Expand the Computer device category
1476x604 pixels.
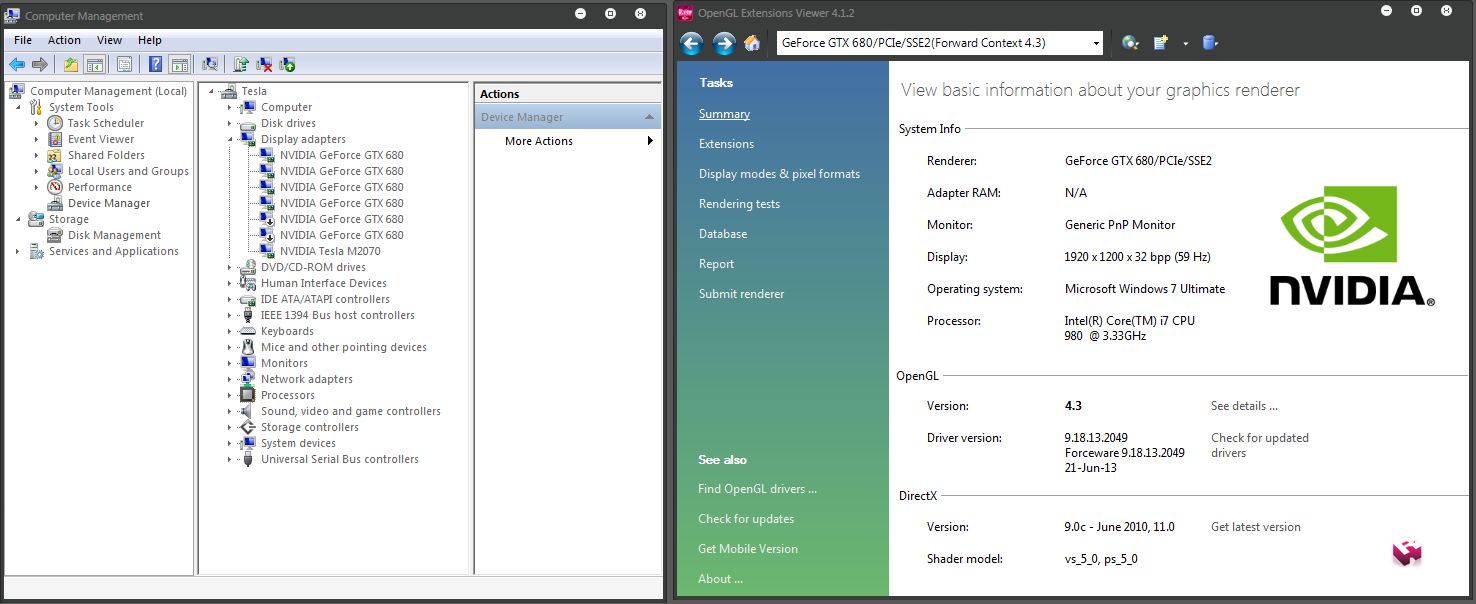click(x=230, y=107)
